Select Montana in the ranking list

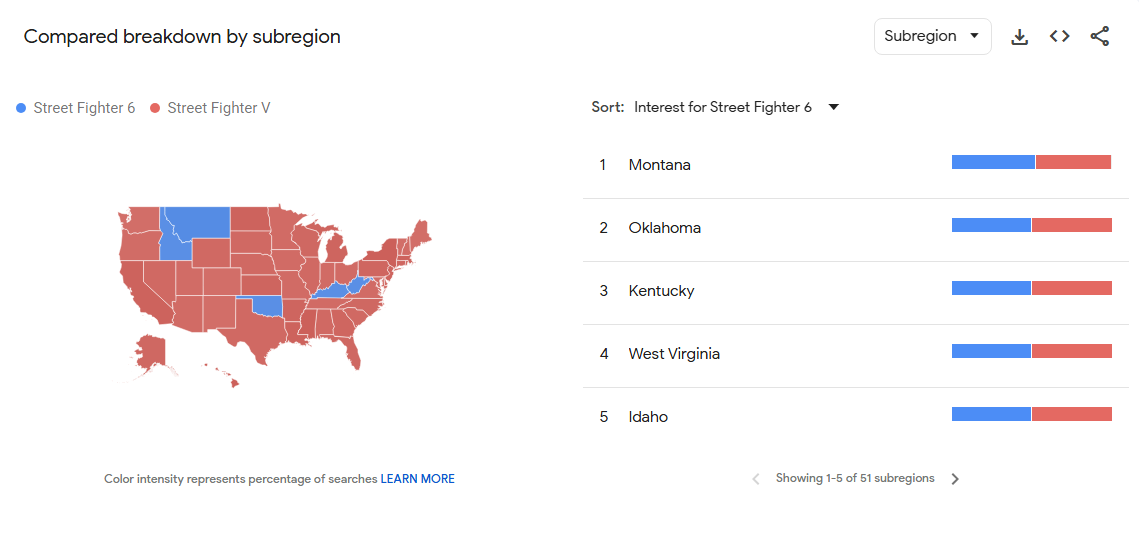[x=659, y=165]
